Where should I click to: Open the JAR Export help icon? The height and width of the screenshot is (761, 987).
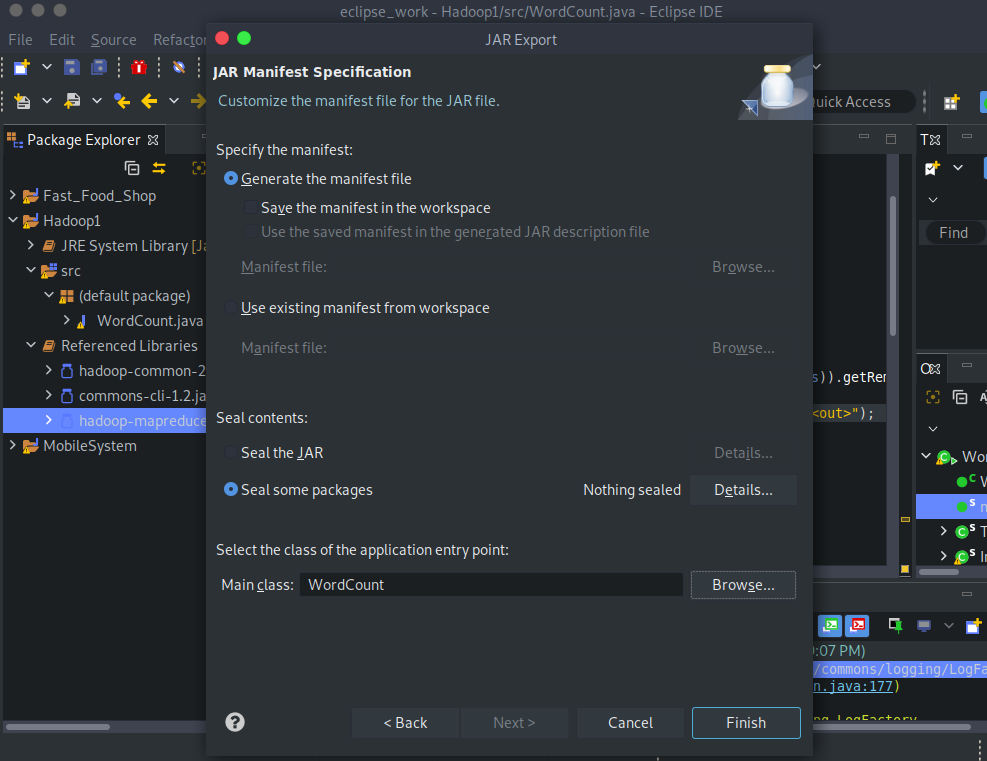click(235, 722)
